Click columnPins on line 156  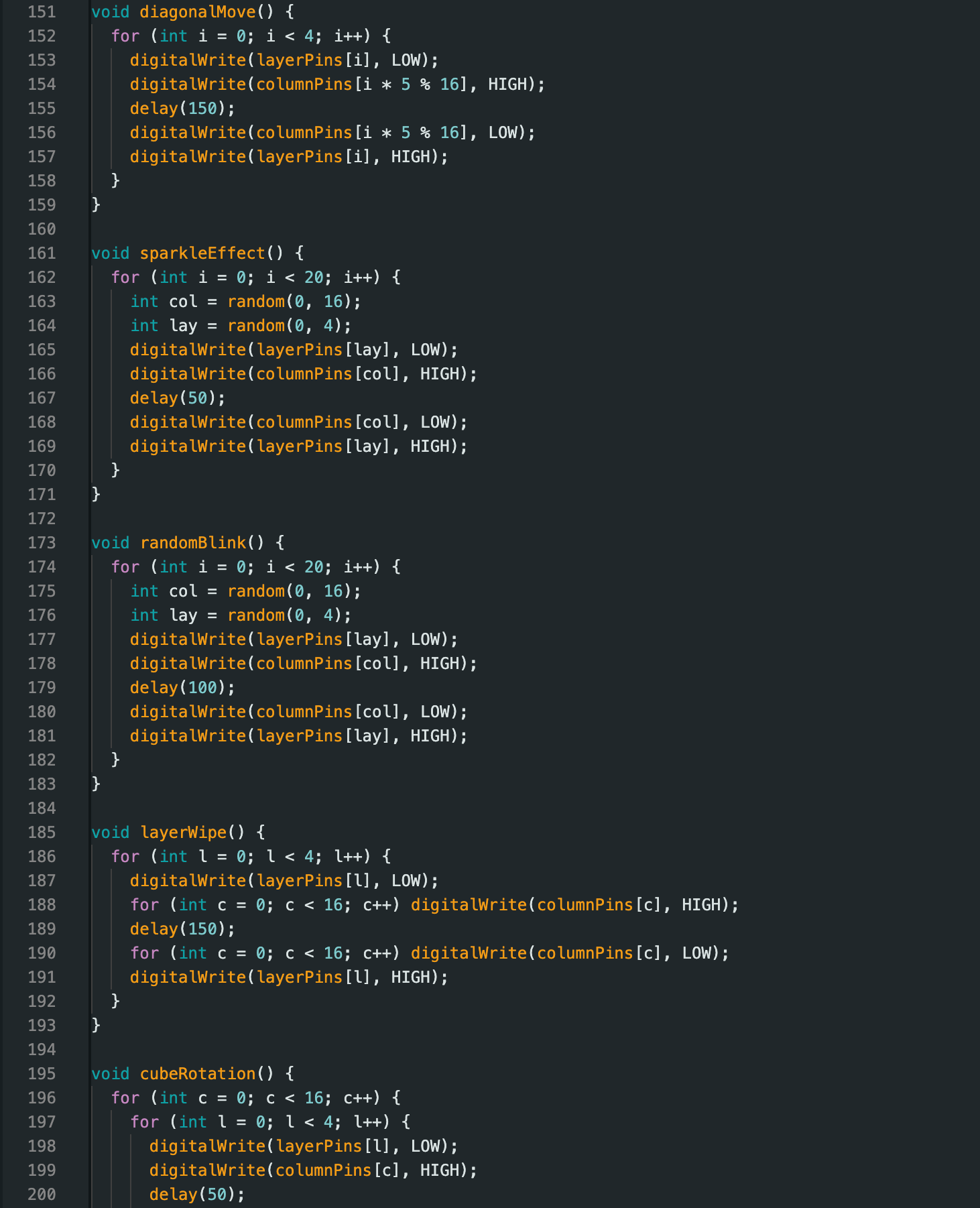pos(304,133)
